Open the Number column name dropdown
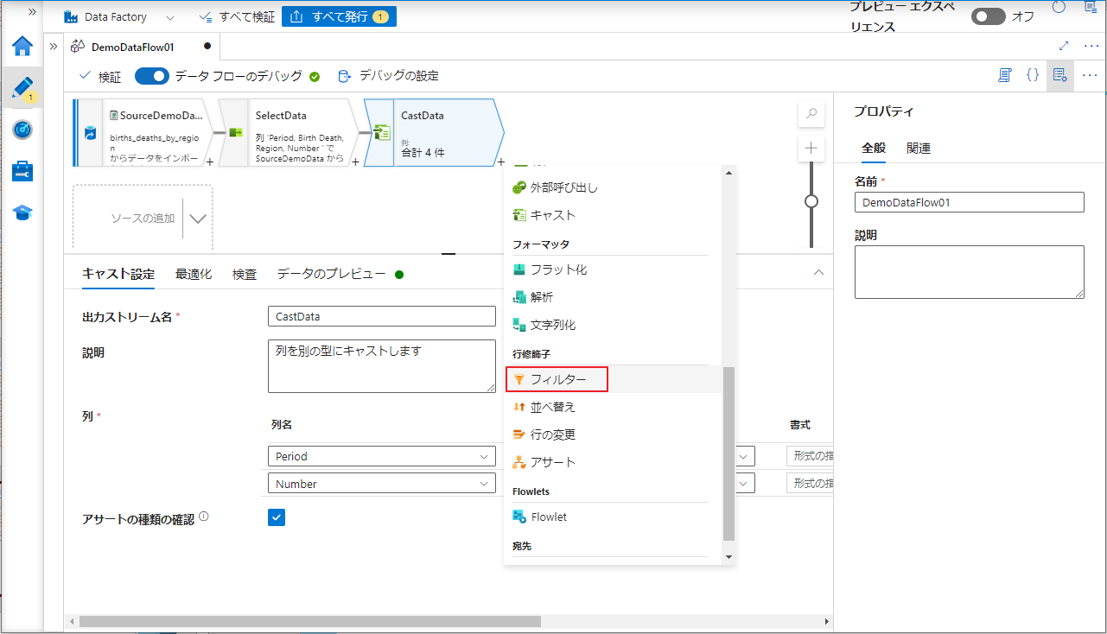Screen dimensions: 1107x634 point(381,484)
